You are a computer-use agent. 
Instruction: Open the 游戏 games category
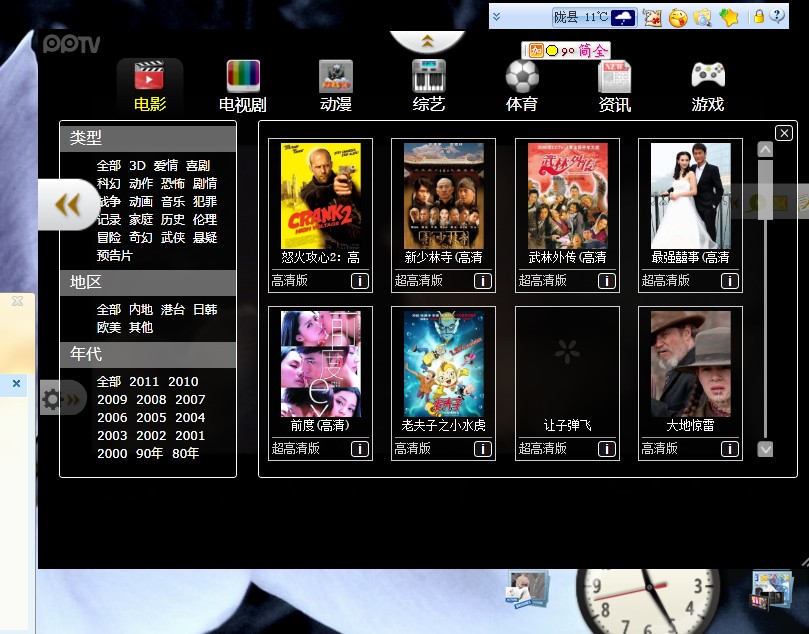click(708, 86)
